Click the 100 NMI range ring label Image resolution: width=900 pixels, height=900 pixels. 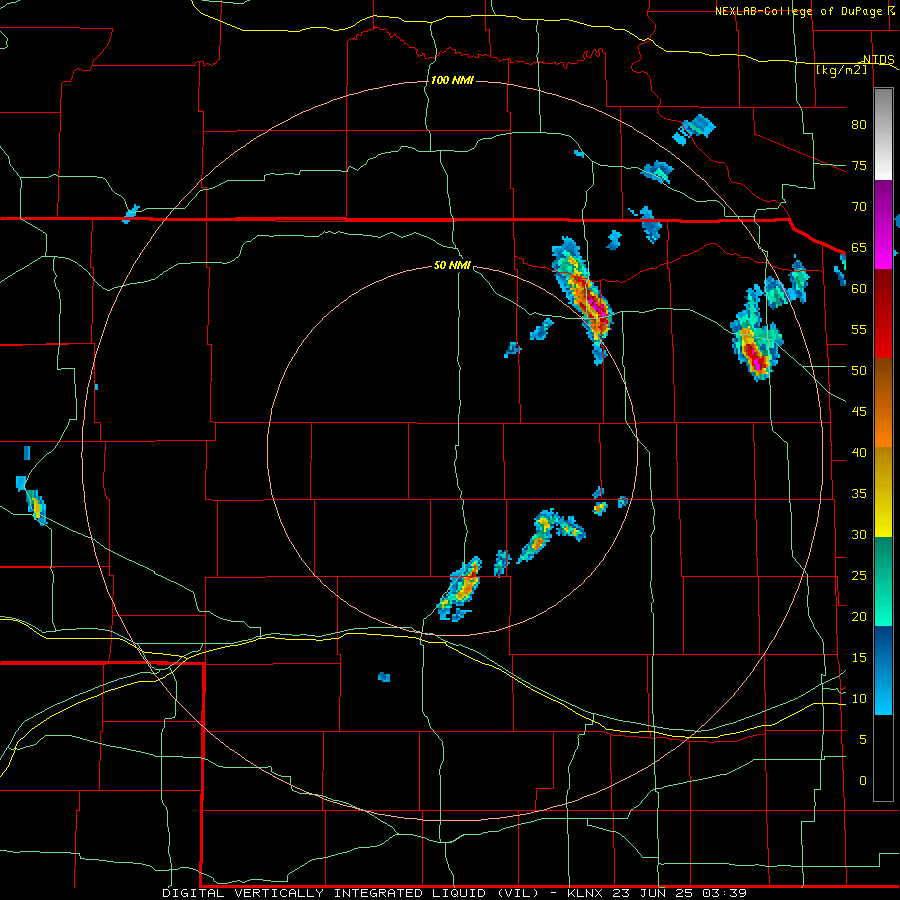coord(452,80)
